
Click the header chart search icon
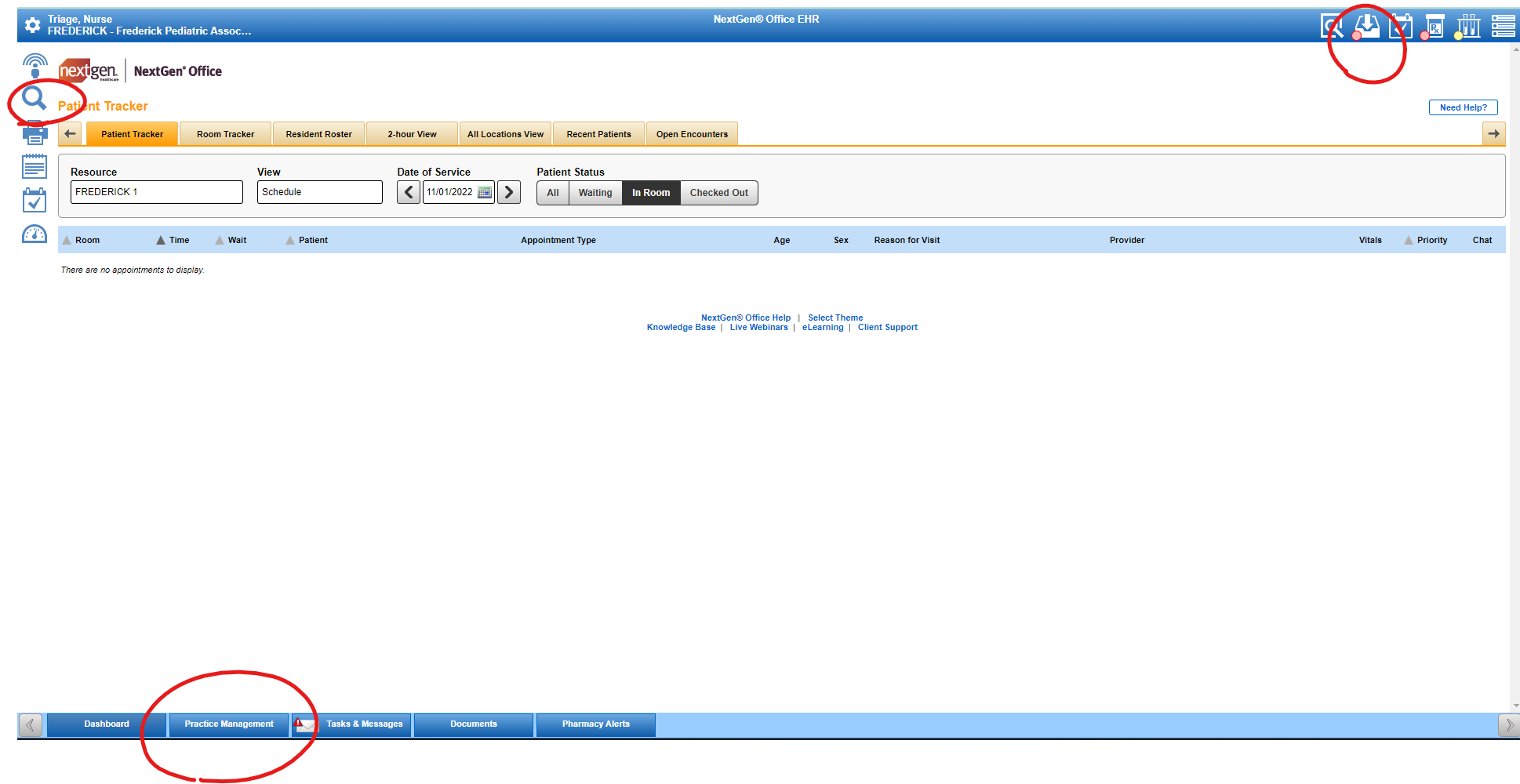coord(1332,26)
